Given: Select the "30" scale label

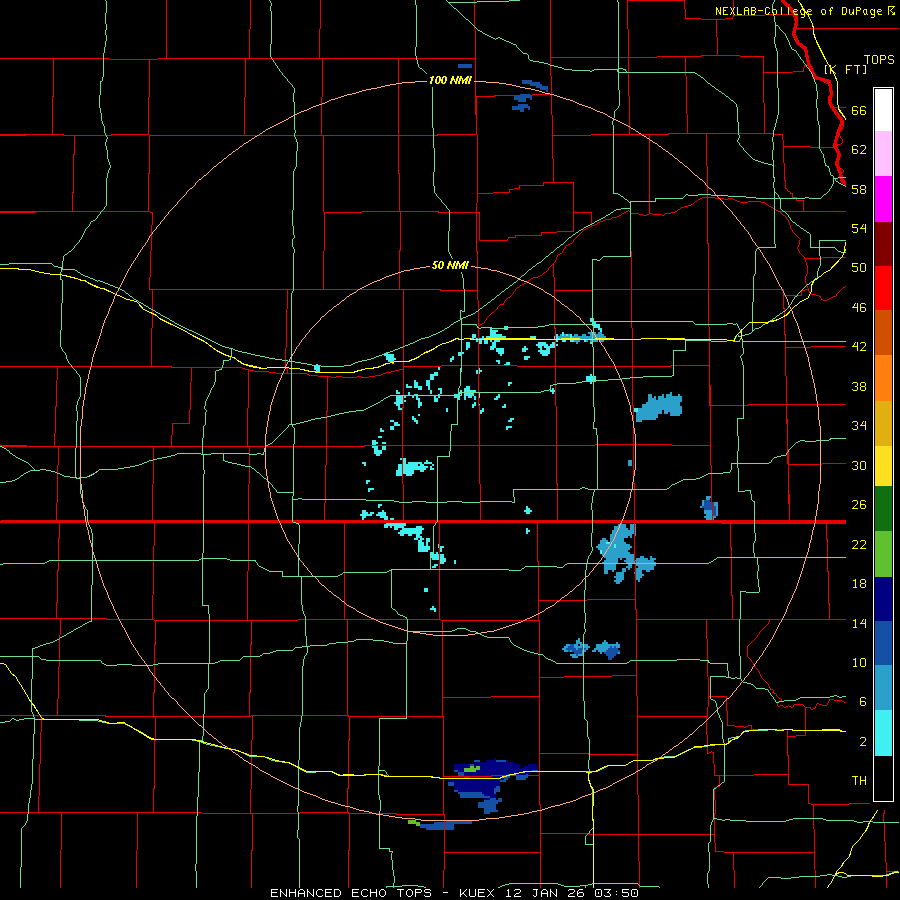Looking at the screenshot, I should coord(859,465).
